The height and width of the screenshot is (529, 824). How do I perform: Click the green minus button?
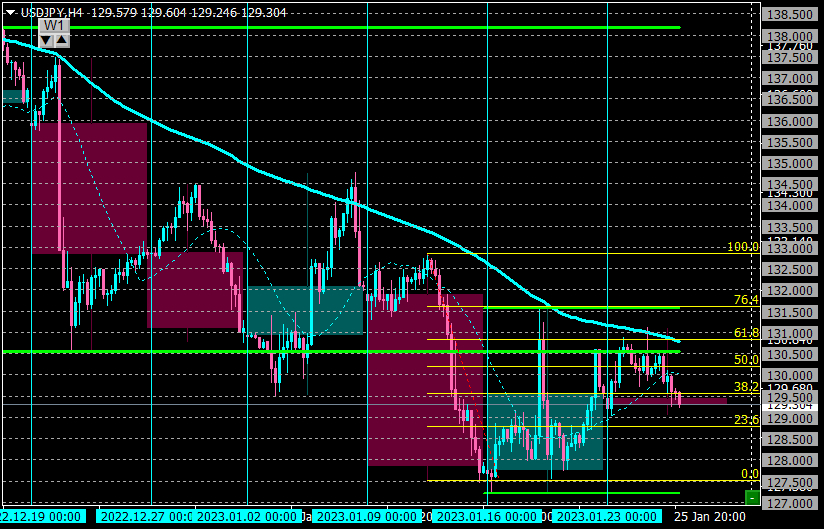pyautogui.click(x=753, y=497)
